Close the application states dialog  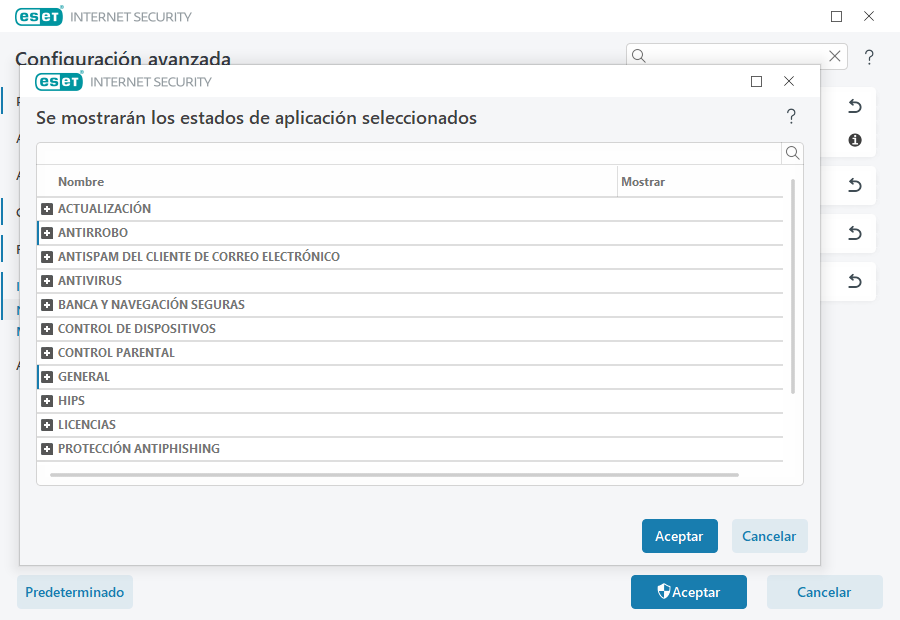point(789,82)
